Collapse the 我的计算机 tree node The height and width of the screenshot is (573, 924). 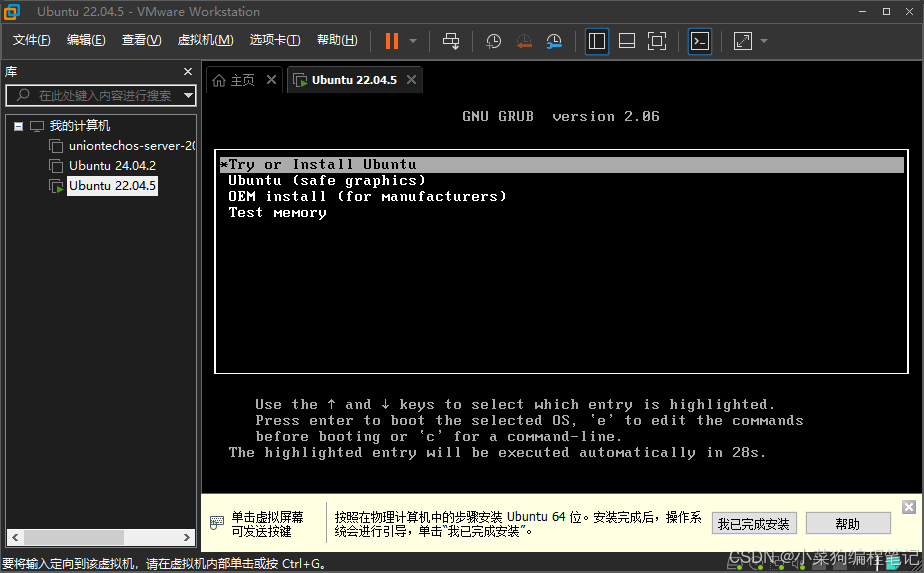(x=18, y=126)
